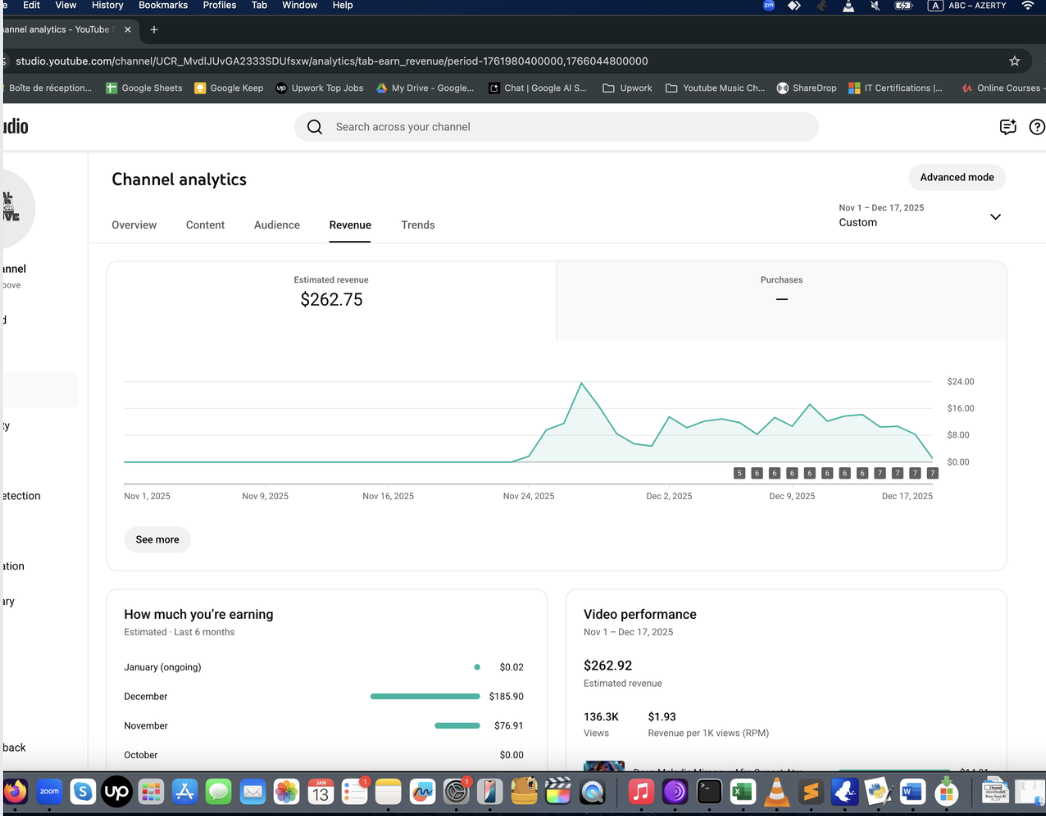Open VLC from the dock
Viewport: 1046px width, 816px height.
[x=776, y=792]
